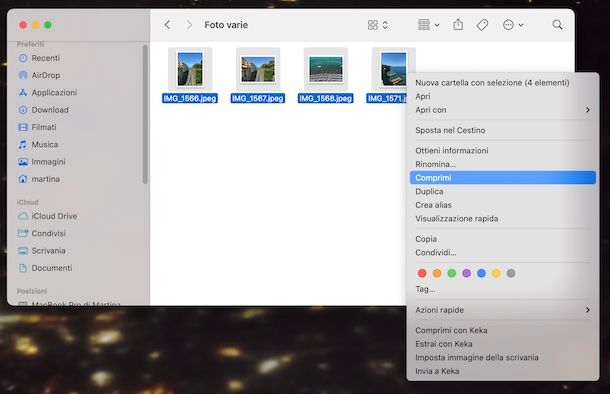The height and width of the screenshot is (394, 610).
Task: Click the IMG_1568.jpeg file name
Action: pos(326,98)
